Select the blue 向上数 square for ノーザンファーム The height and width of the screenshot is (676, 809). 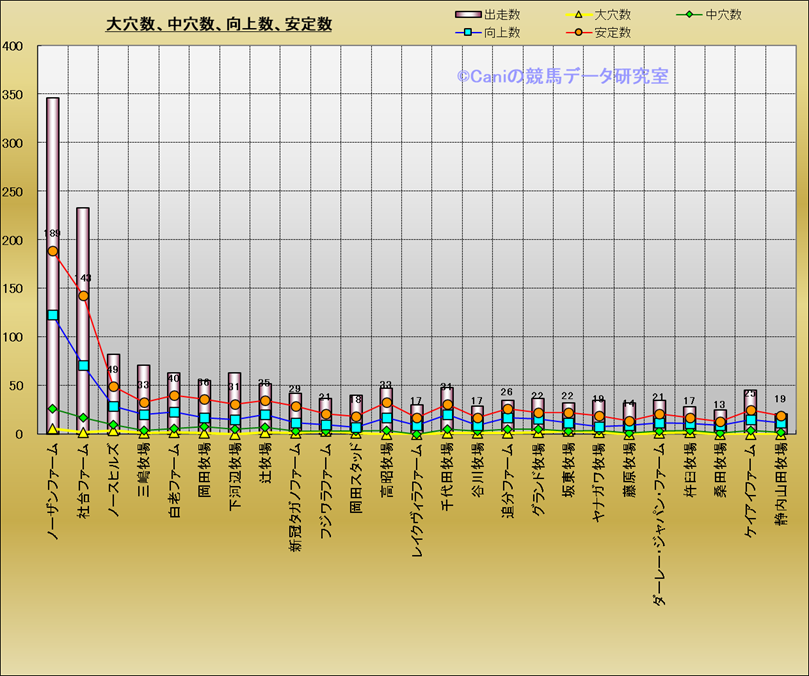click(x=53, y=315)
